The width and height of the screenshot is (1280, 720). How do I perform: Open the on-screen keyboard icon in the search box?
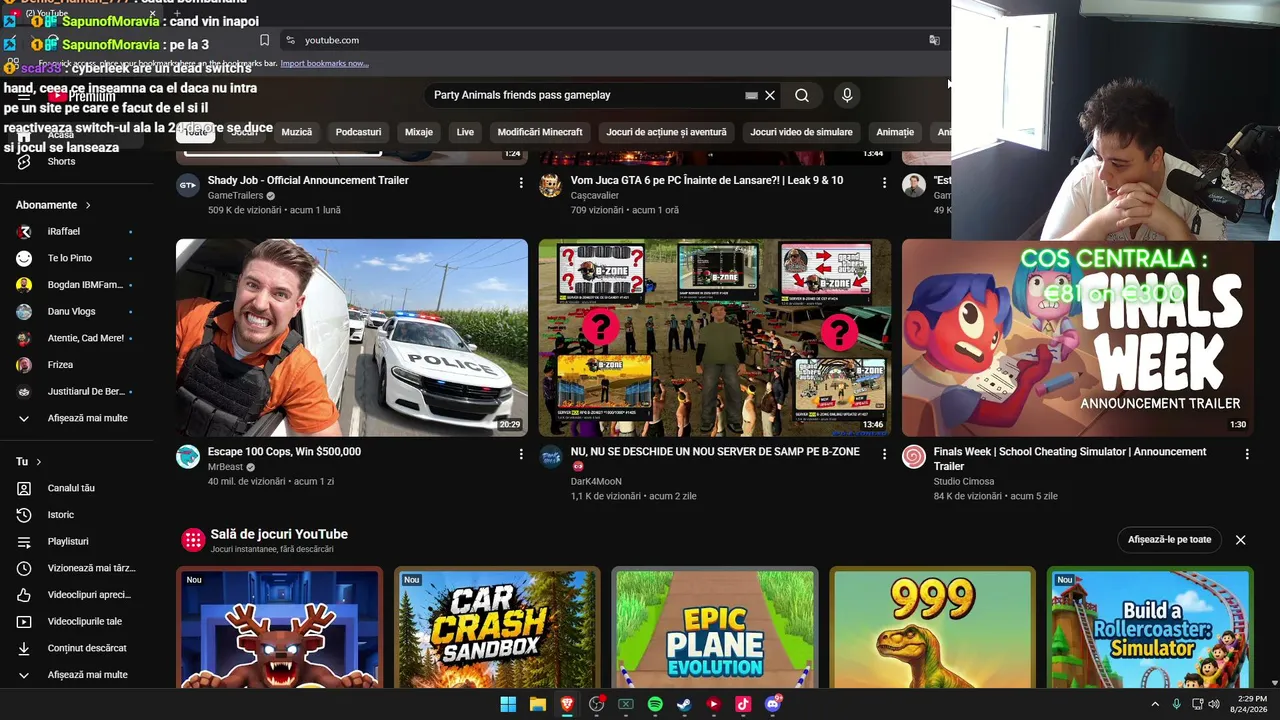(x=751, y=95)
